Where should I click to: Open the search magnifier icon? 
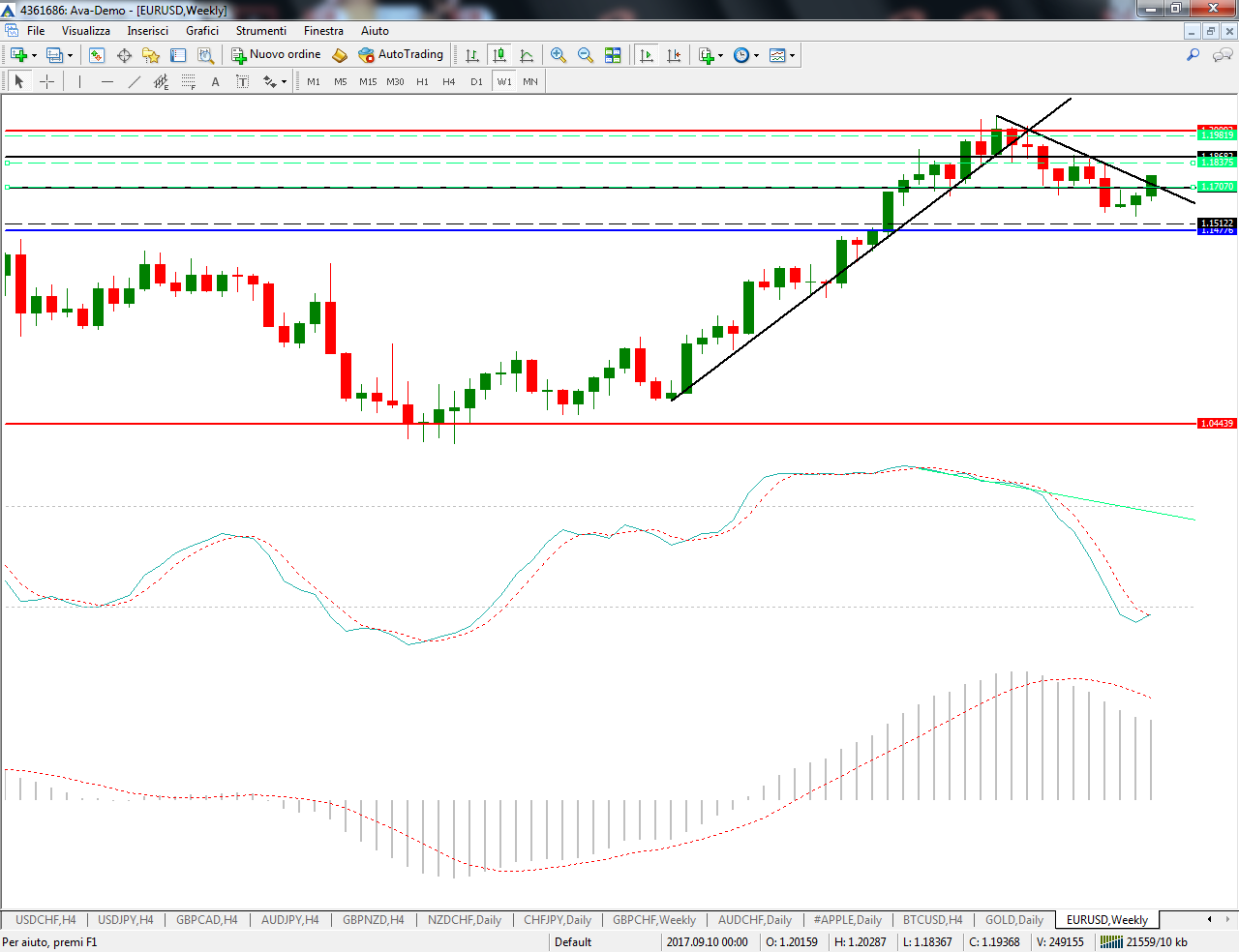[x=1194, y=55]
